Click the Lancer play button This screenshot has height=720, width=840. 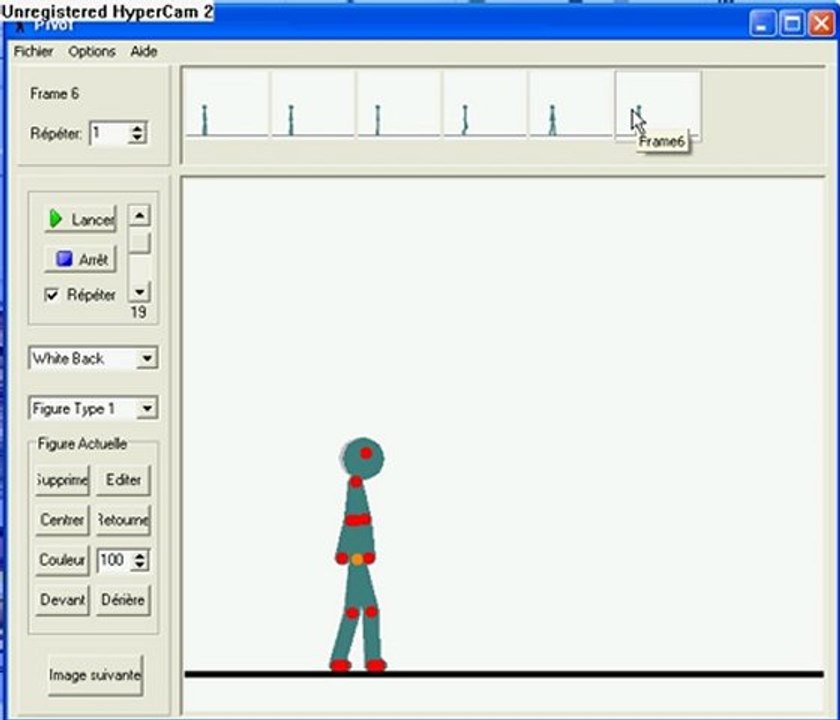(80, 219)
